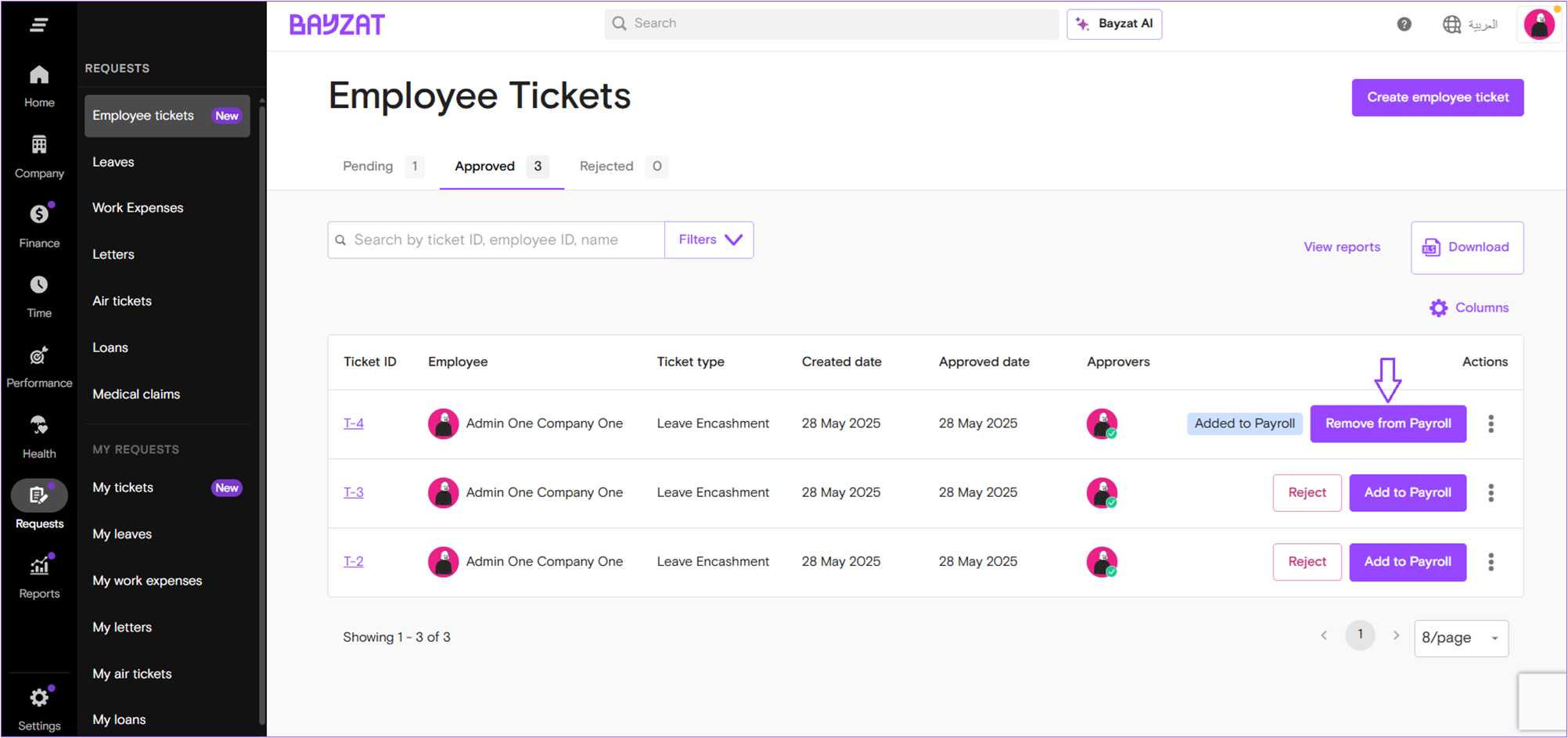Screen dimensions: 1568x738
Task: Select the Health icon in sidebar
Action: (38, 435)
